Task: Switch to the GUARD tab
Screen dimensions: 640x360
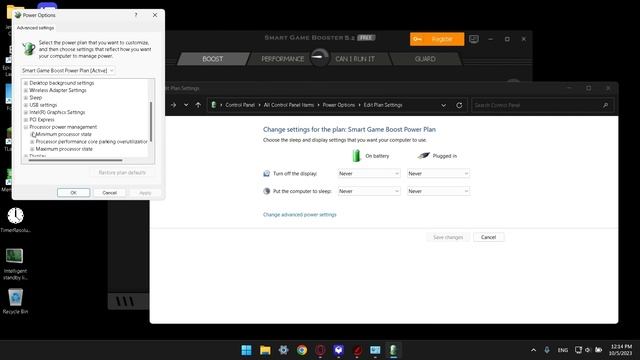Action: coord(425,59)
